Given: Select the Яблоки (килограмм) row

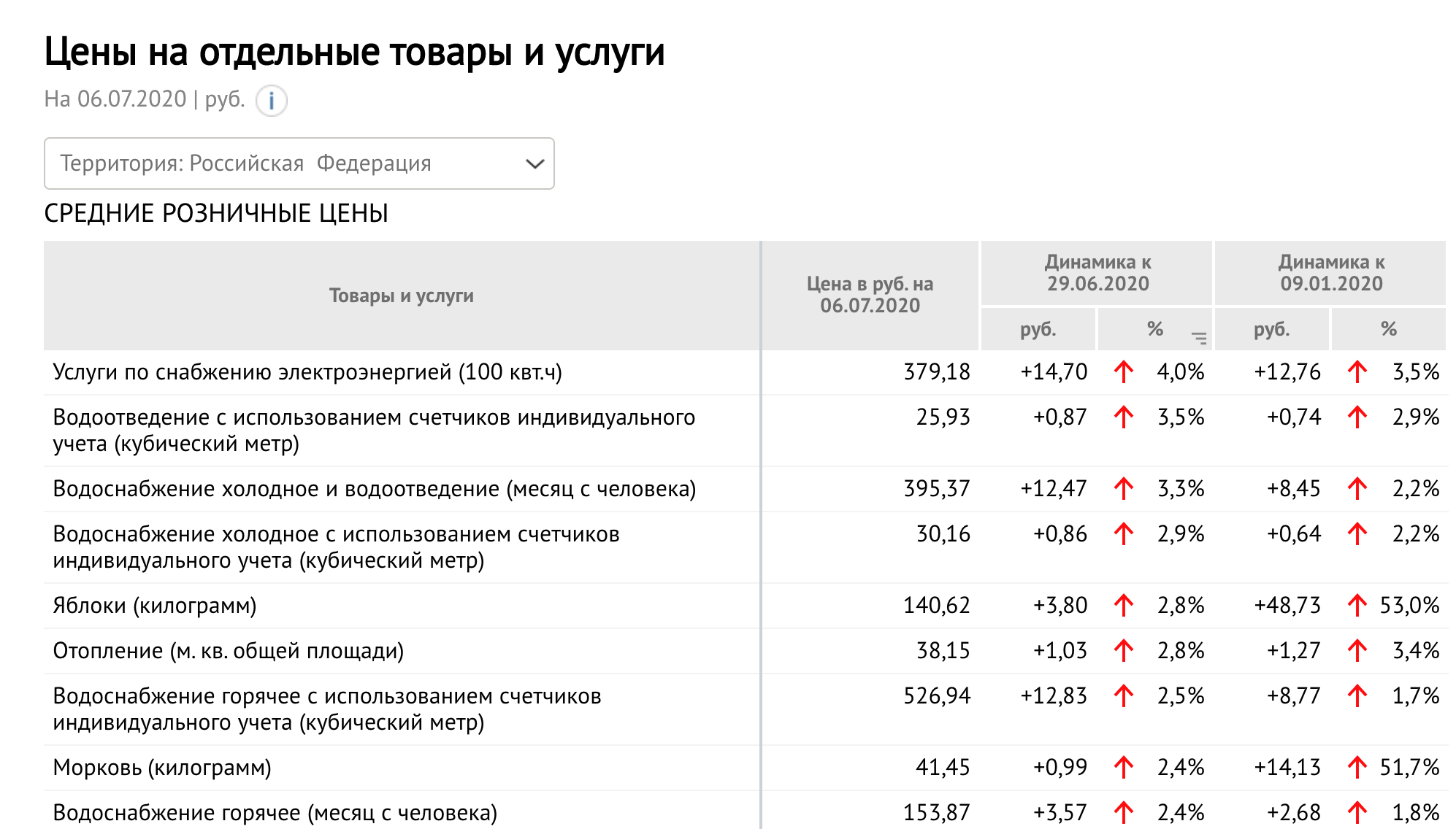Looking at the screenshot, I should (x=155, y=606).
